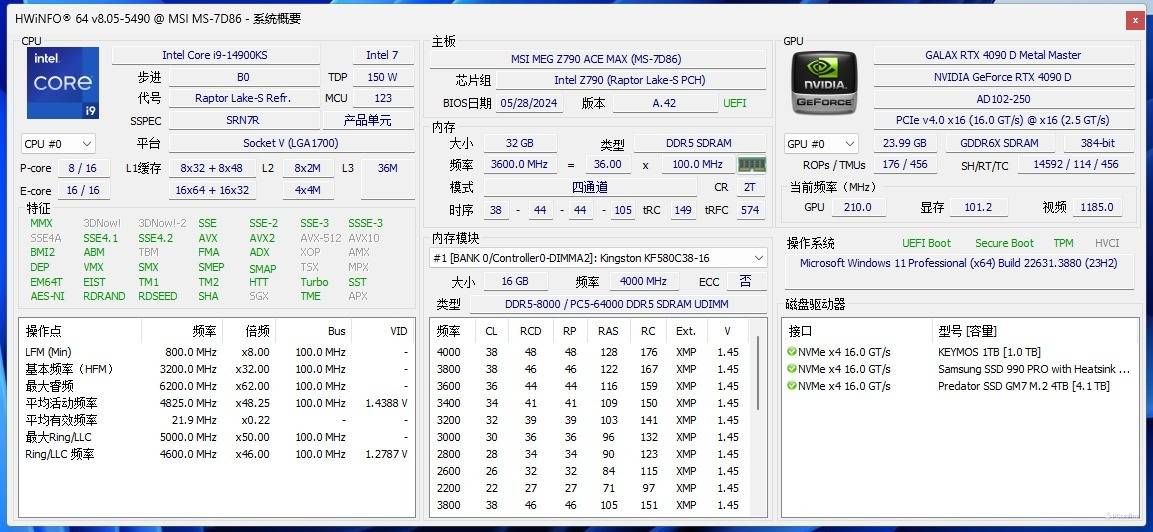Viewport: 1153px width, 532px height.
Task: Click the L3 36M cache field
Action: pos(388,179)
